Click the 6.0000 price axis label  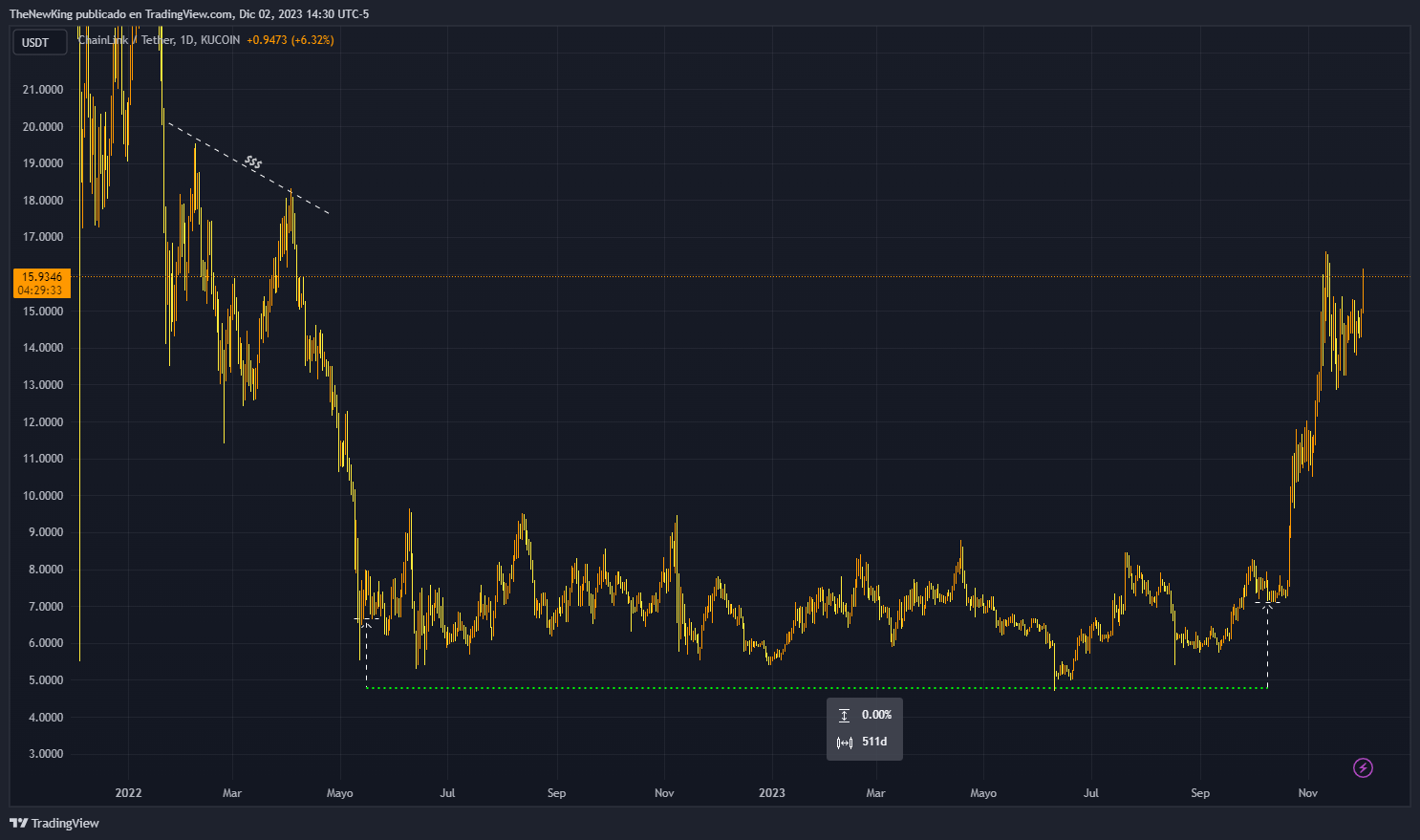tap(45, 643)
